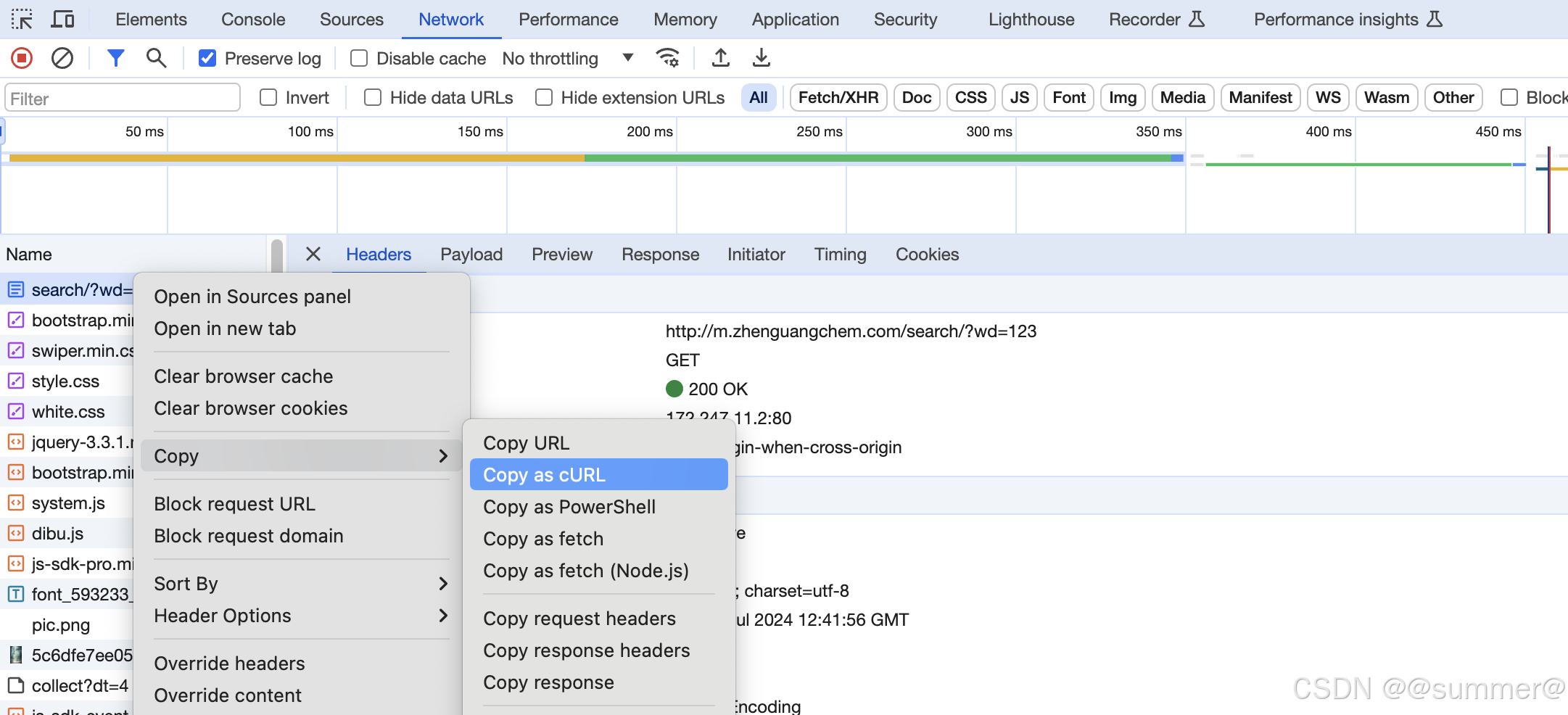Clear the network log

62,58
